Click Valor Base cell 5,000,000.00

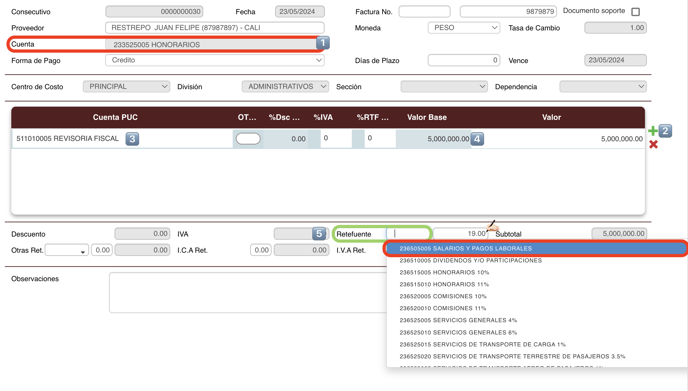click(433, 139)
